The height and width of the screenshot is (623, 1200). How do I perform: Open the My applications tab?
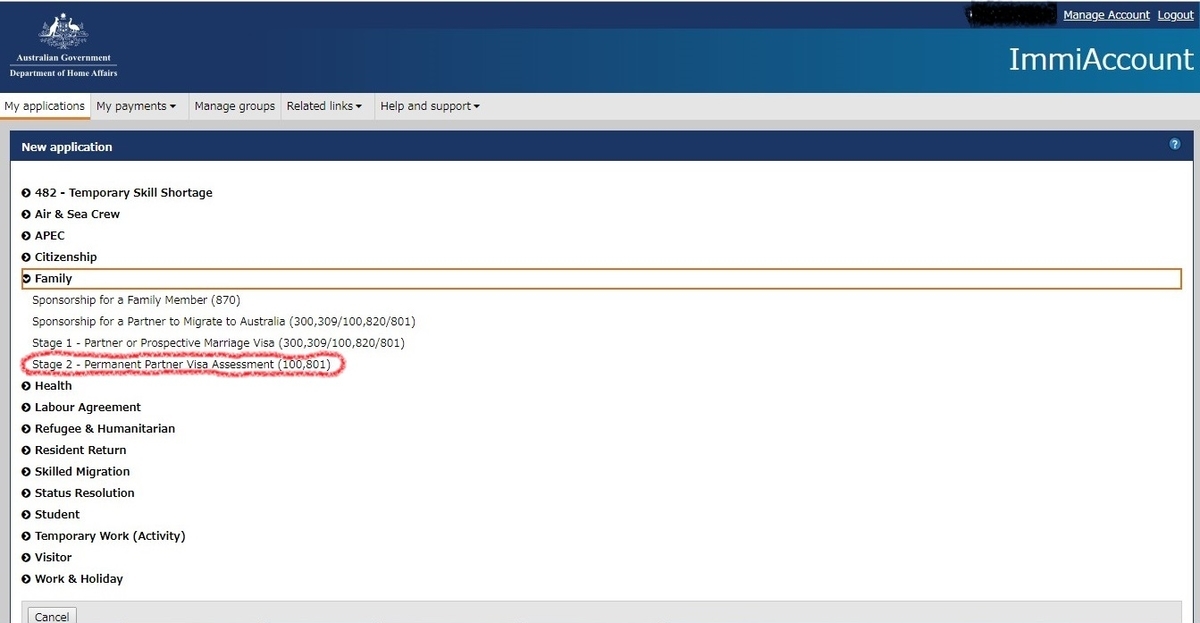45,106
